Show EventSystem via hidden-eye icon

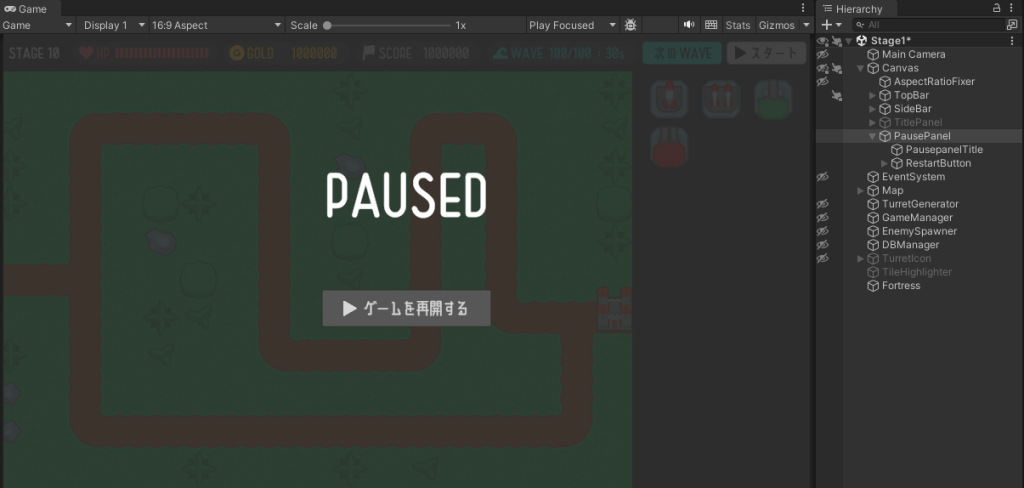(x=823, y=177)
